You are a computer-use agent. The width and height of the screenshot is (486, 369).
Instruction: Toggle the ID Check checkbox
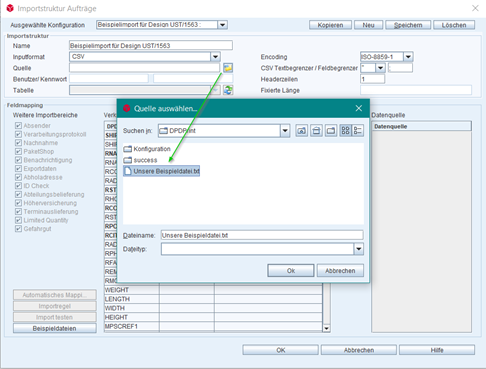pos(18,186)
